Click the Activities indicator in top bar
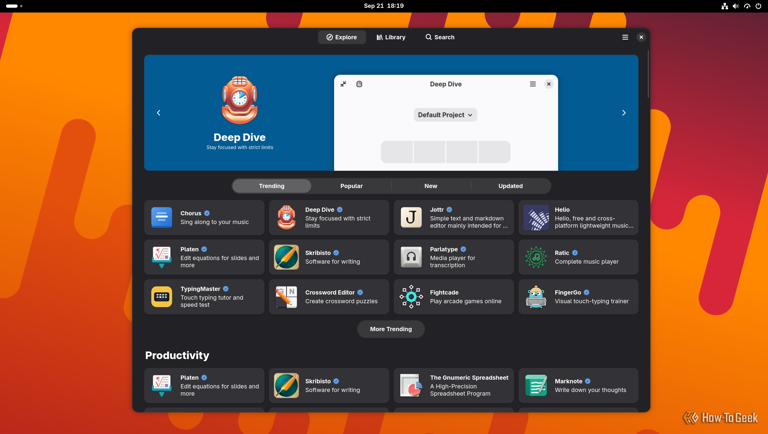Screen dimensions: 768x434 14,6
